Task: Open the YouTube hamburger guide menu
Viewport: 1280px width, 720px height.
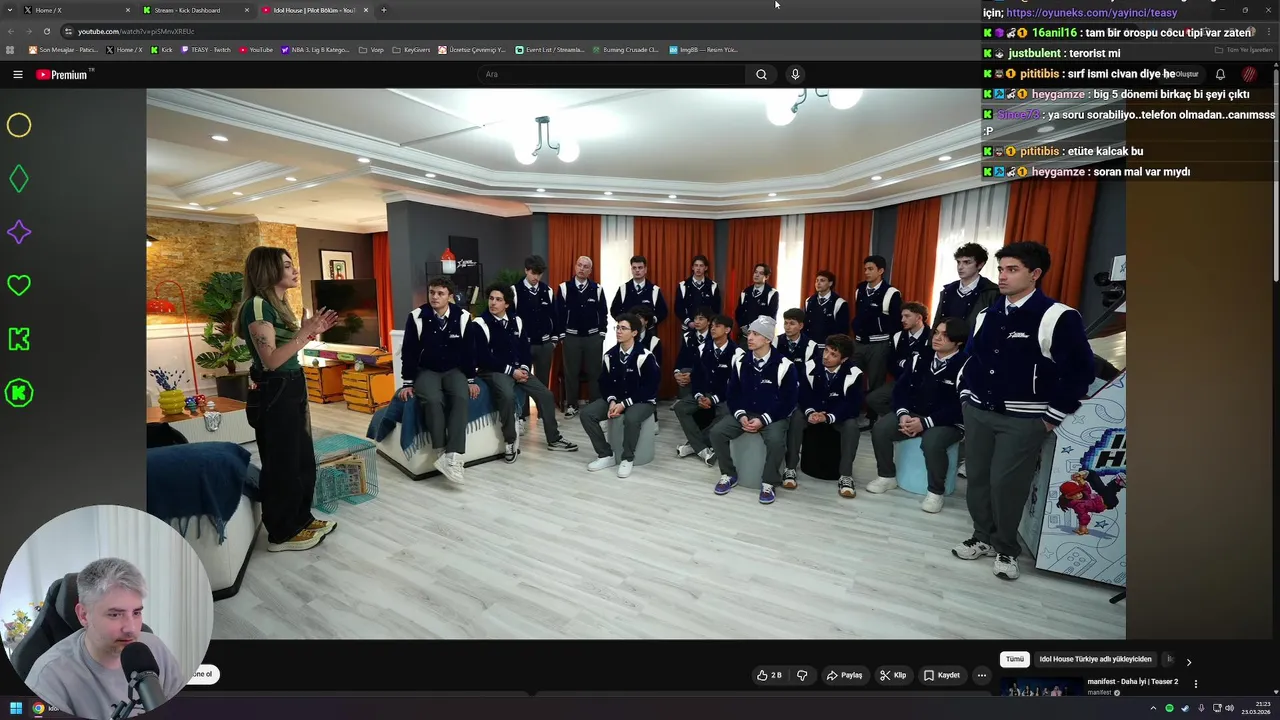Action: (17, 74)
